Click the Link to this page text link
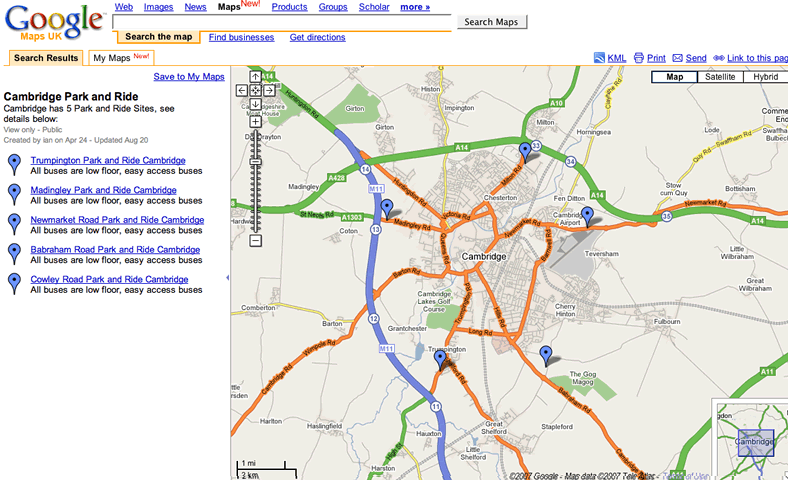Screen dimensions: 788x480 (757, 58)
